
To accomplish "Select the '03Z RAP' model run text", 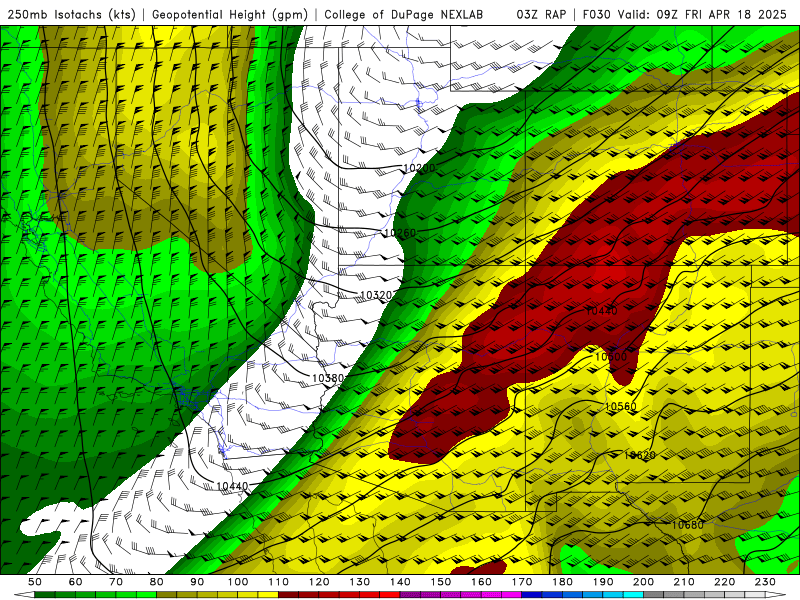I will point(541,15).
